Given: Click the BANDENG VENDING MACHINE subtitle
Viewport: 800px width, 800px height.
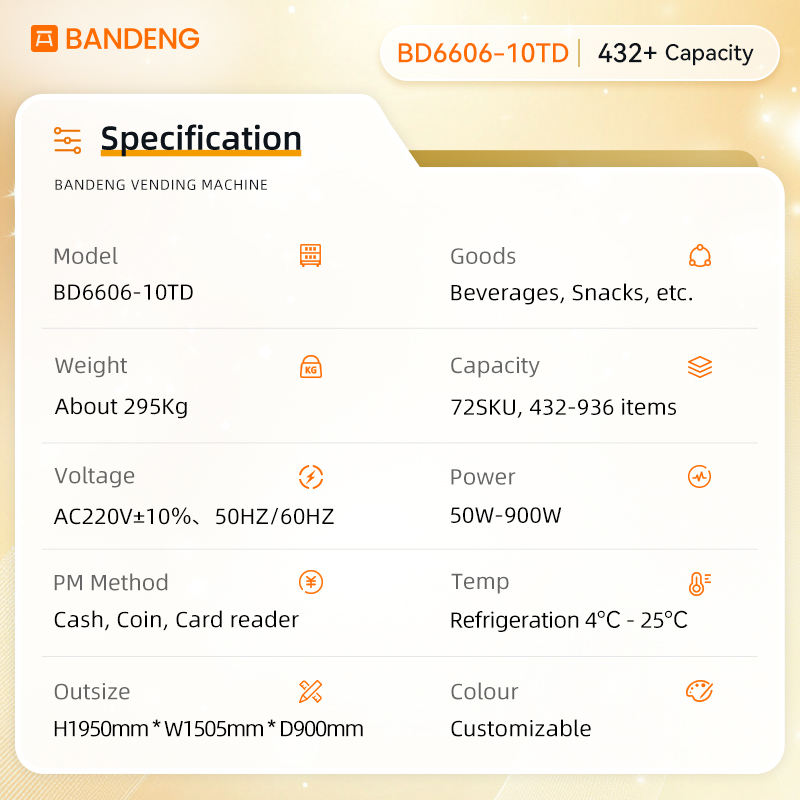Looking at the screenshot, I should click(x=161, y=185).
